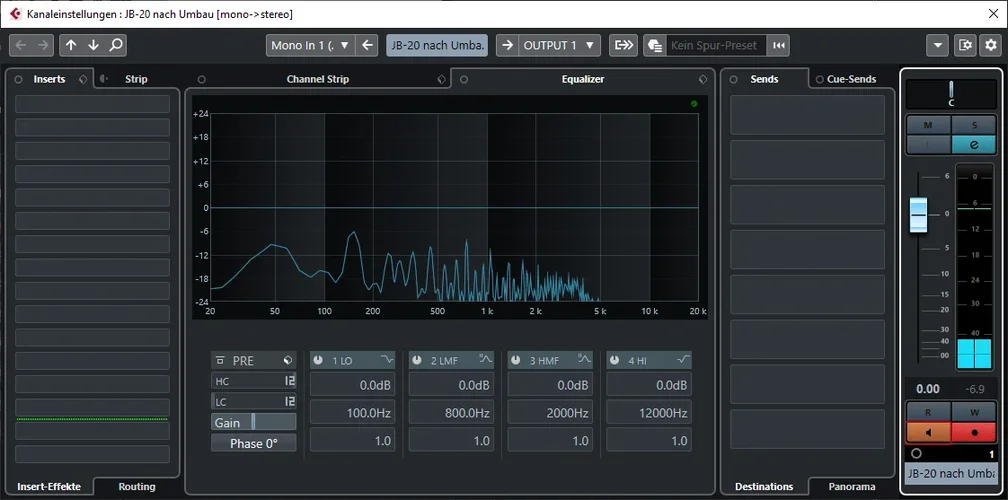
Task: Mute the channel with the M button
Action: [927, 125]
